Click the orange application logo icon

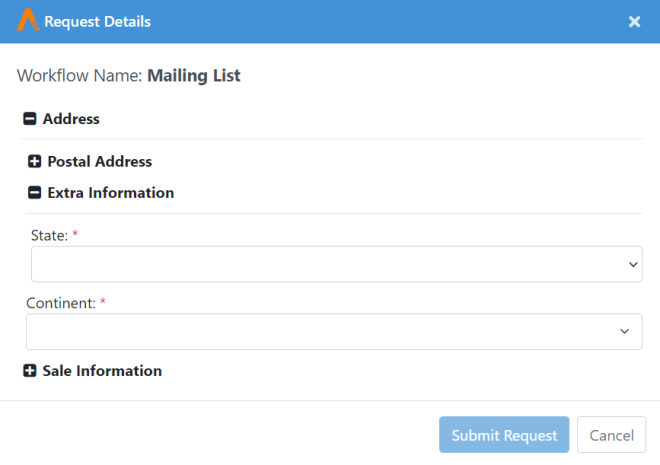click(28, 19)
